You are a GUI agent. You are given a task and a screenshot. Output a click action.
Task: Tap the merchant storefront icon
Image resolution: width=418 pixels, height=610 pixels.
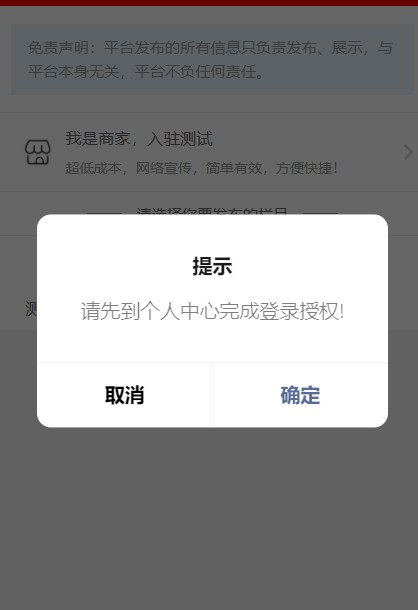tap(37, 152)
